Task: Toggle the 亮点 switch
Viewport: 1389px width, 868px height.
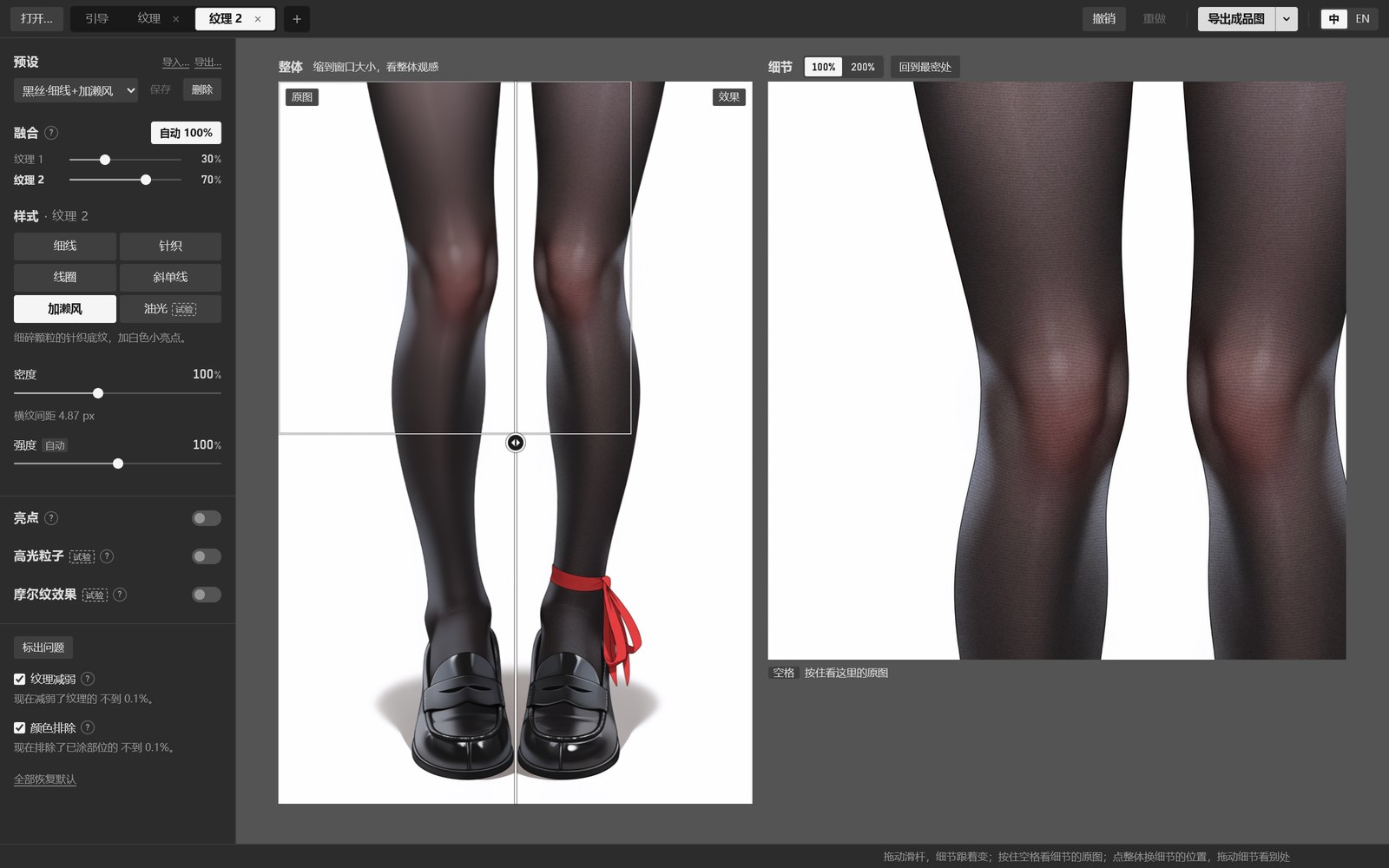Action: click(206, 518)
